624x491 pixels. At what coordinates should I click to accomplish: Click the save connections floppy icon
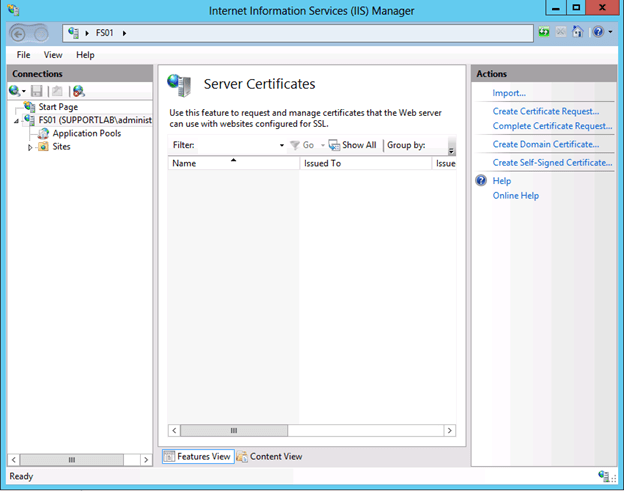click(37, 91)
